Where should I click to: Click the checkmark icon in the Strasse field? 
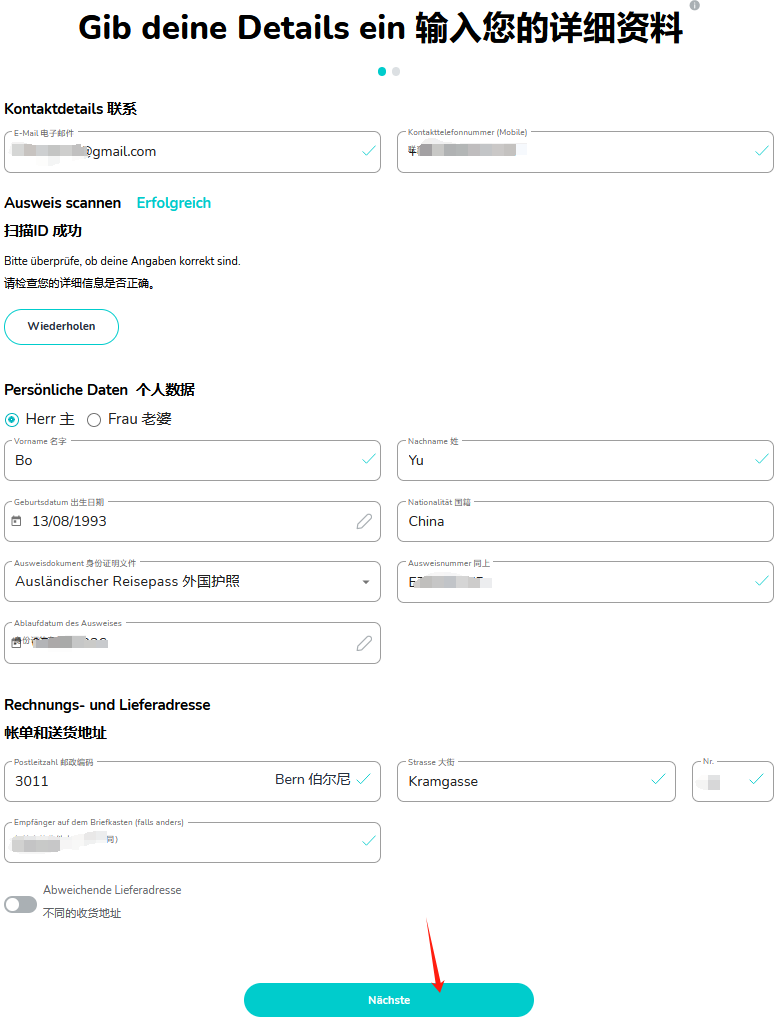pos(658,779)
